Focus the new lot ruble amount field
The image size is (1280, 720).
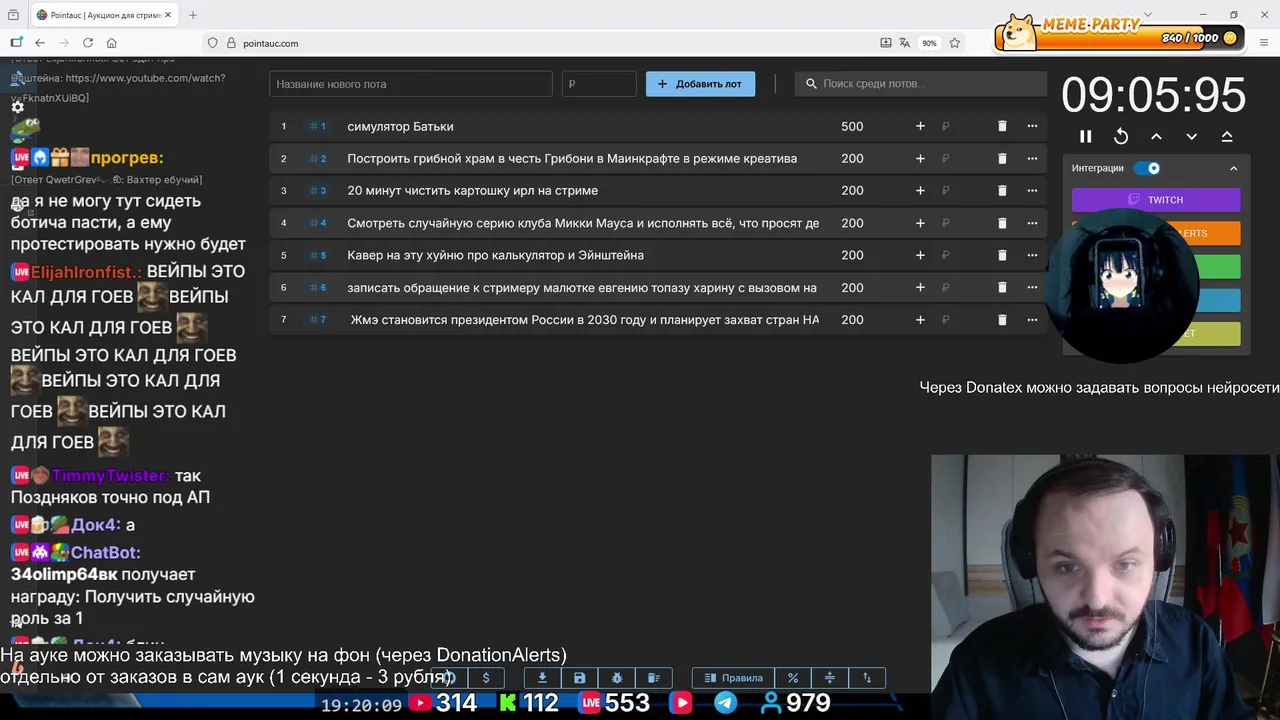(x=599, y=84)
